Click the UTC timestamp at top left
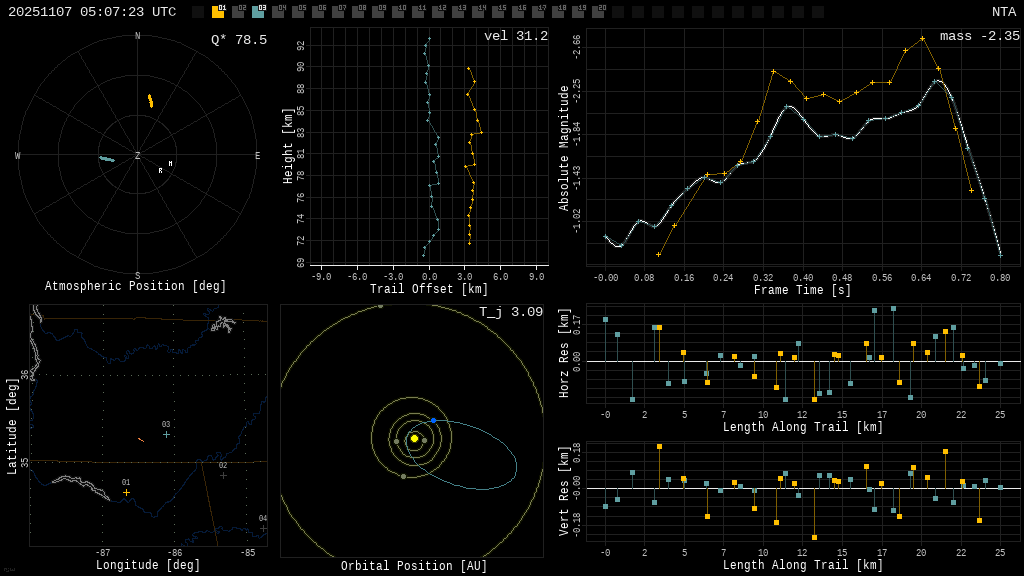Viewport: 1024px width, 576px height. pyautogui.click(x=92, y=12)
